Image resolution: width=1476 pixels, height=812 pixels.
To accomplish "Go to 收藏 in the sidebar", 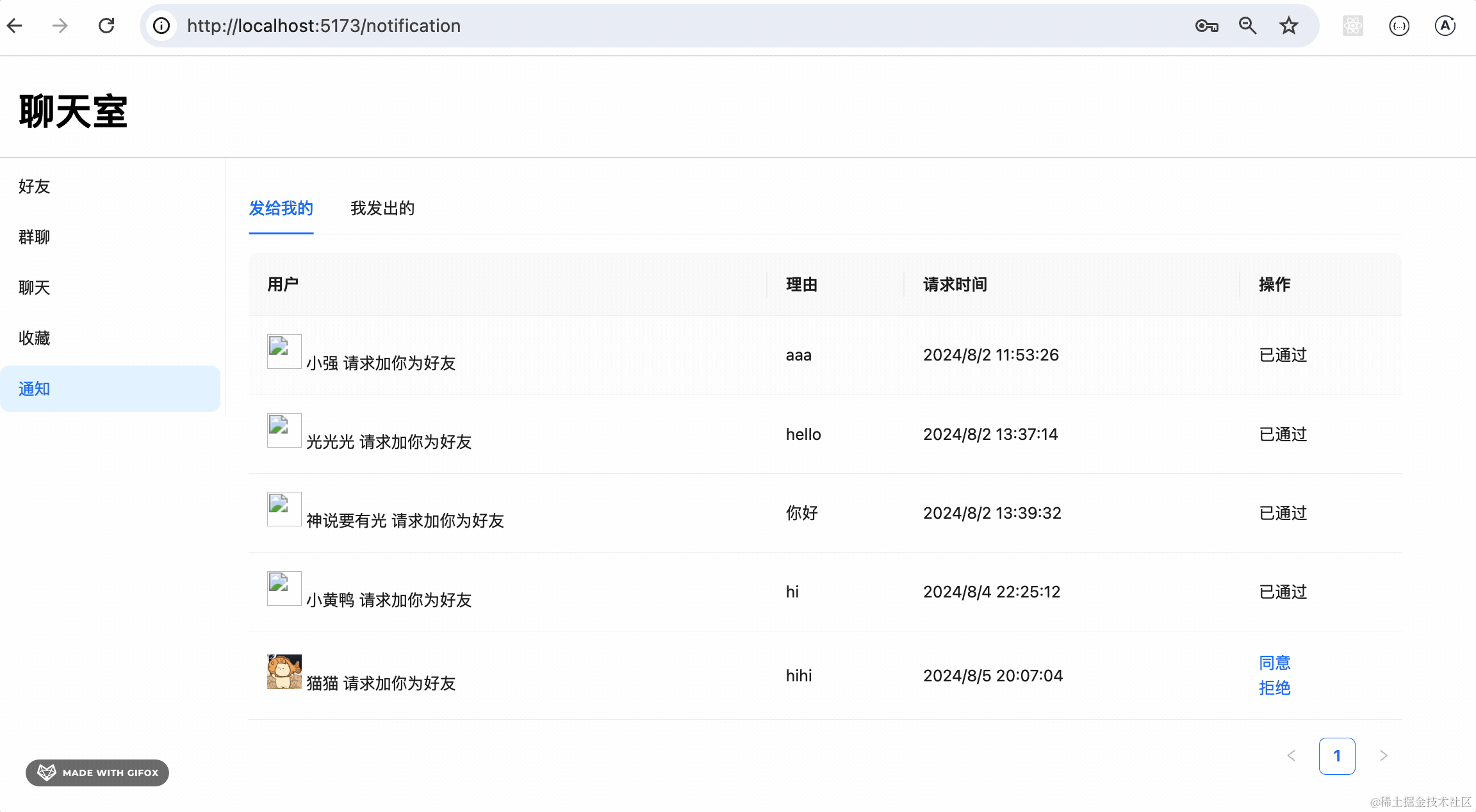I will pyautogui.click(x=35, y=338).
